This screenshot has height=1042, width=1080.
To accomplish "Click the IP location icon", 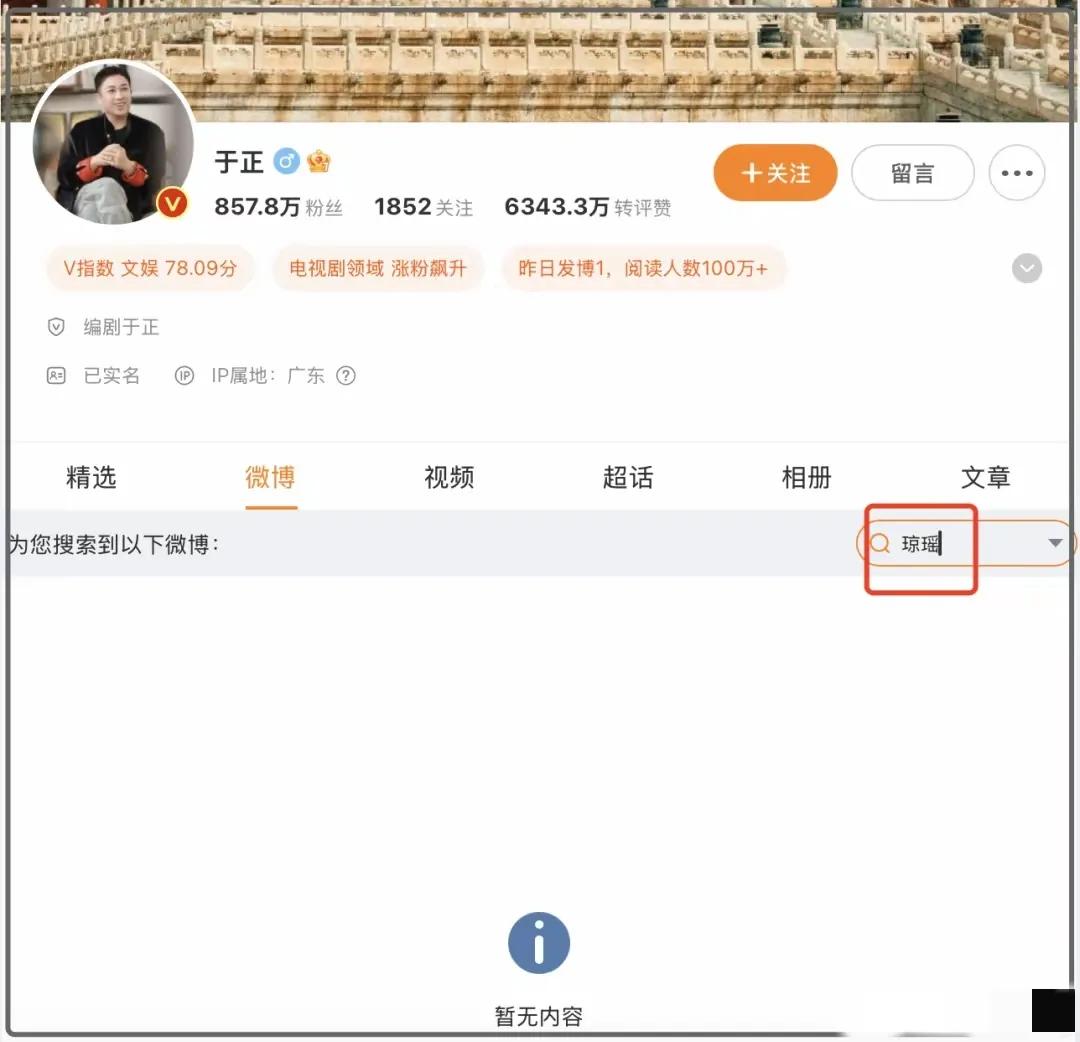I will [x=184, y=375].
